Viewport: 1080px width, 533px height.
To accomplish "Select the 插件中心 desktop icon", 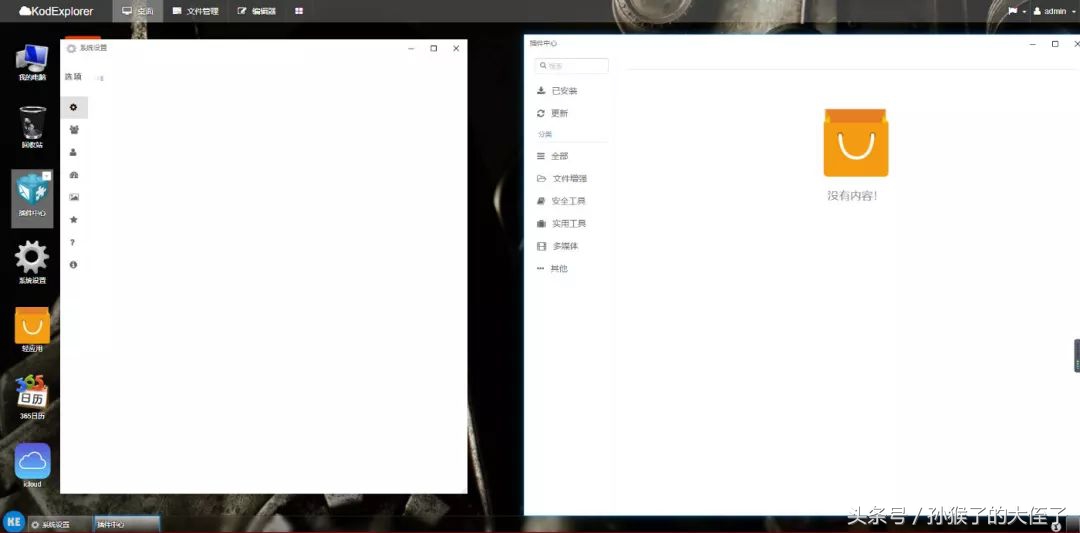I will coord(32,198).
